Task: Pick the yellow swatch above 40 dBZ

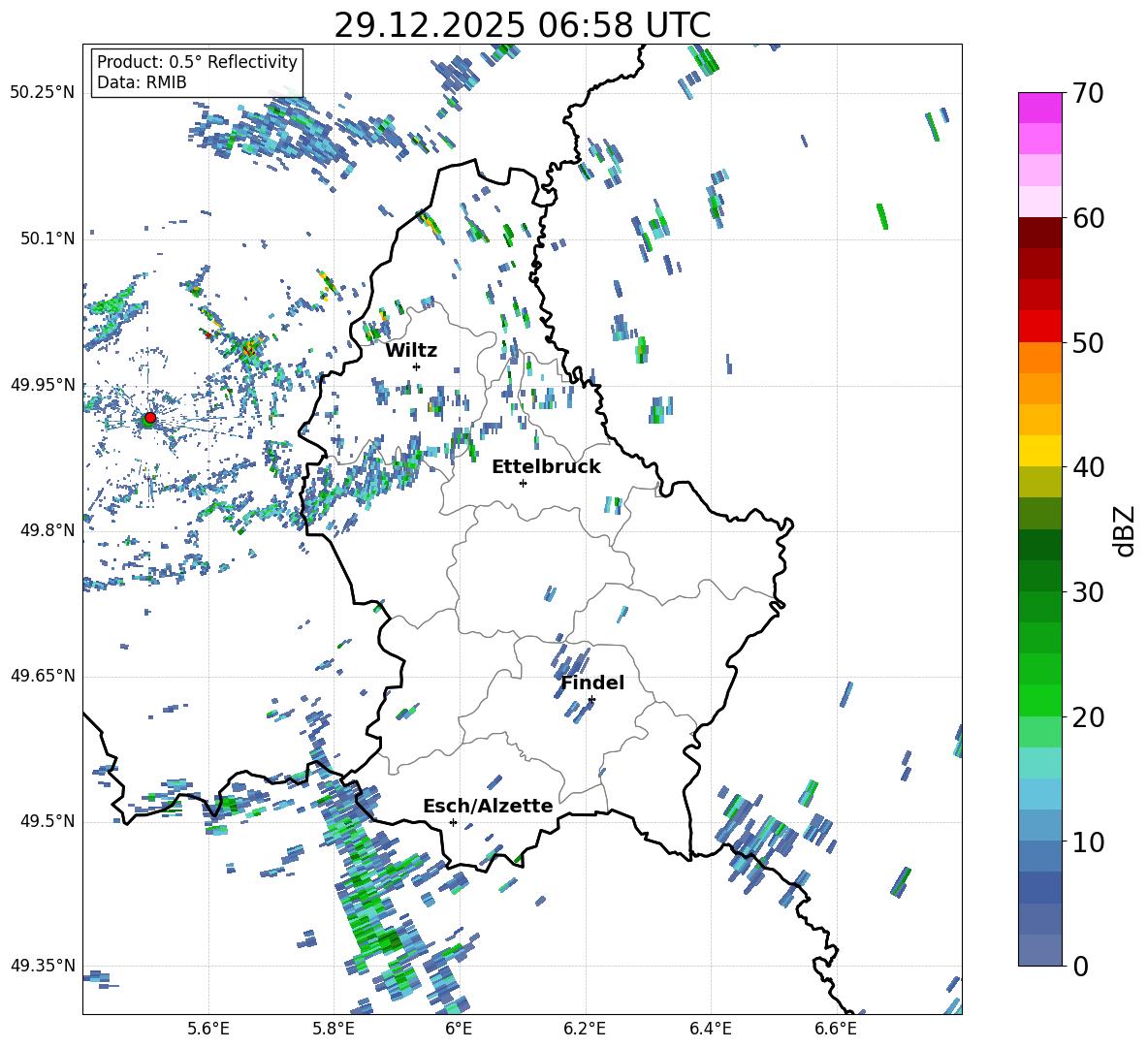Action: (1039, 452)
